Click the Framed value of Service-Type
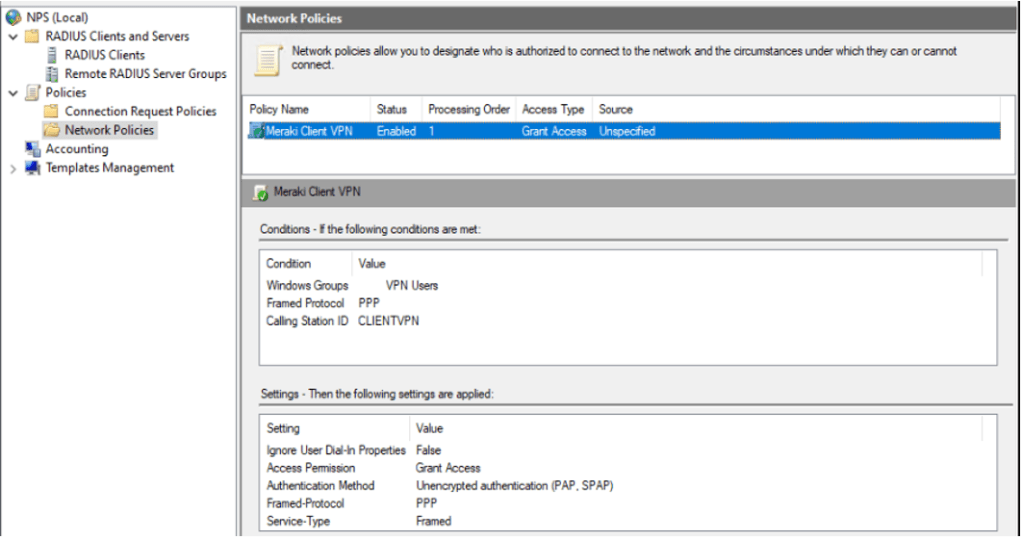 coord(433,521)
